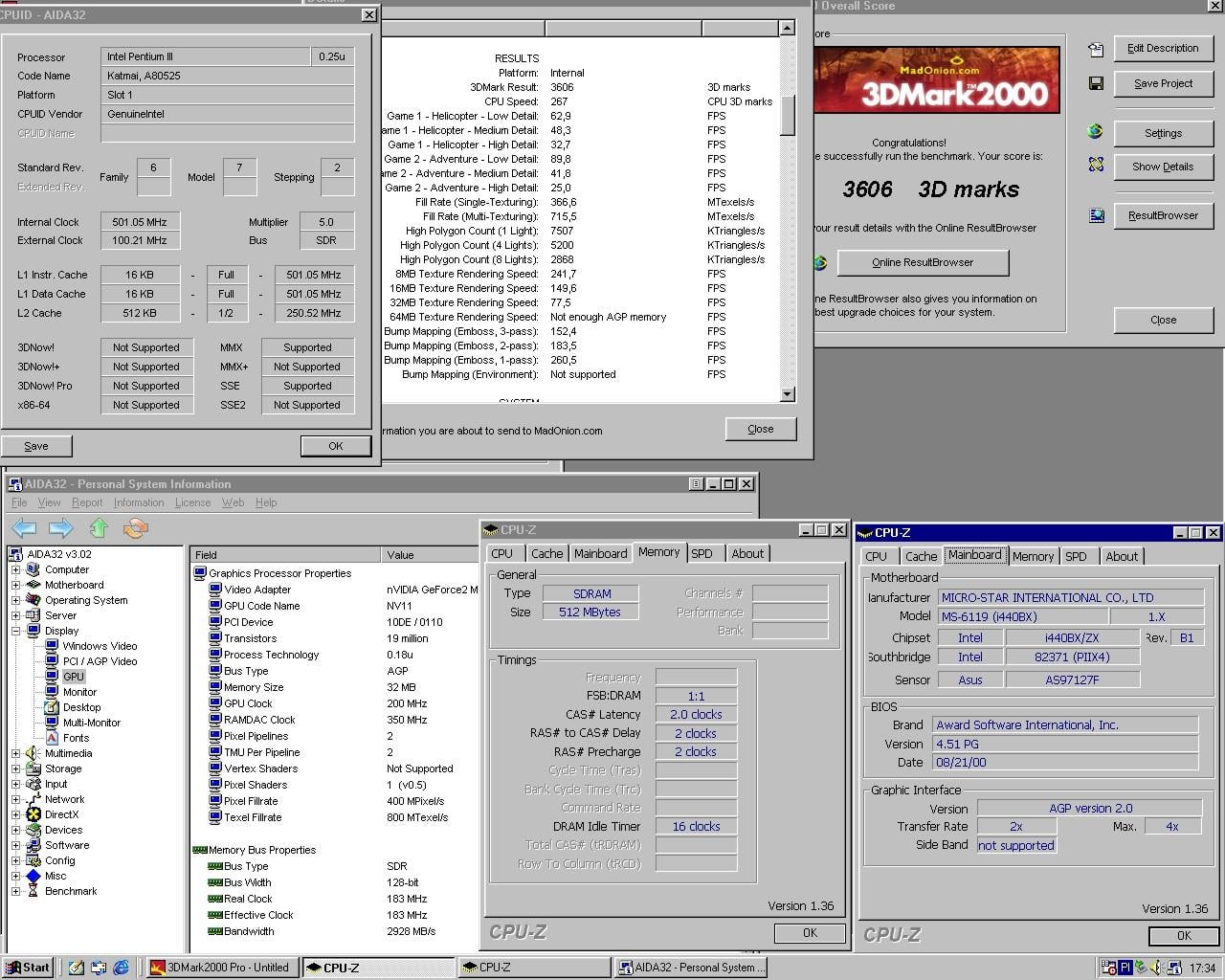1225x980 pixels.
Task: Click the Forward arrow in AIDA32 toolbar
Action: tap(59, 527)
